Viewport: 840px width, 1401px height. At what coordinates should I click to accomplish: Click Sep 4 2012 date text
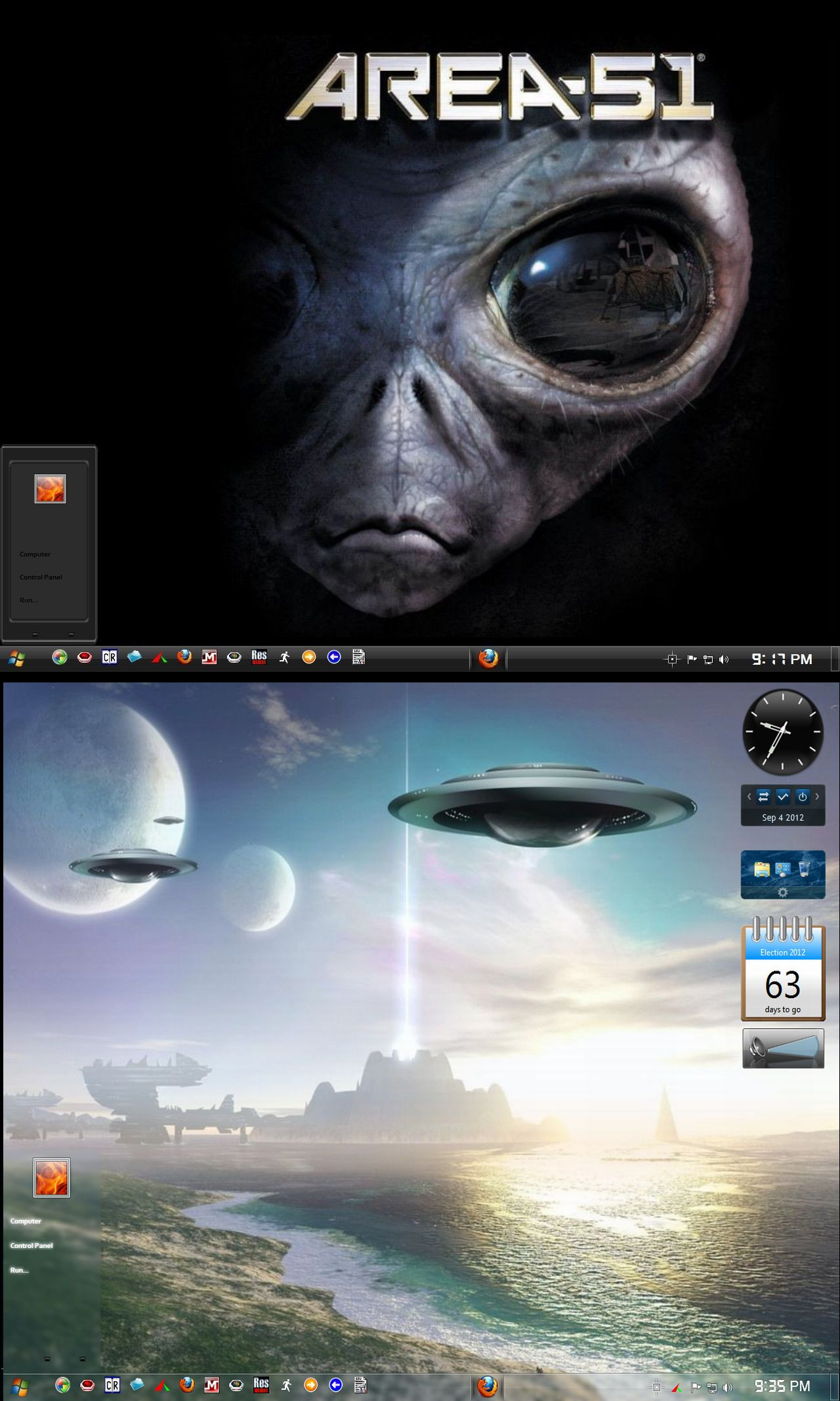(783, 818)
